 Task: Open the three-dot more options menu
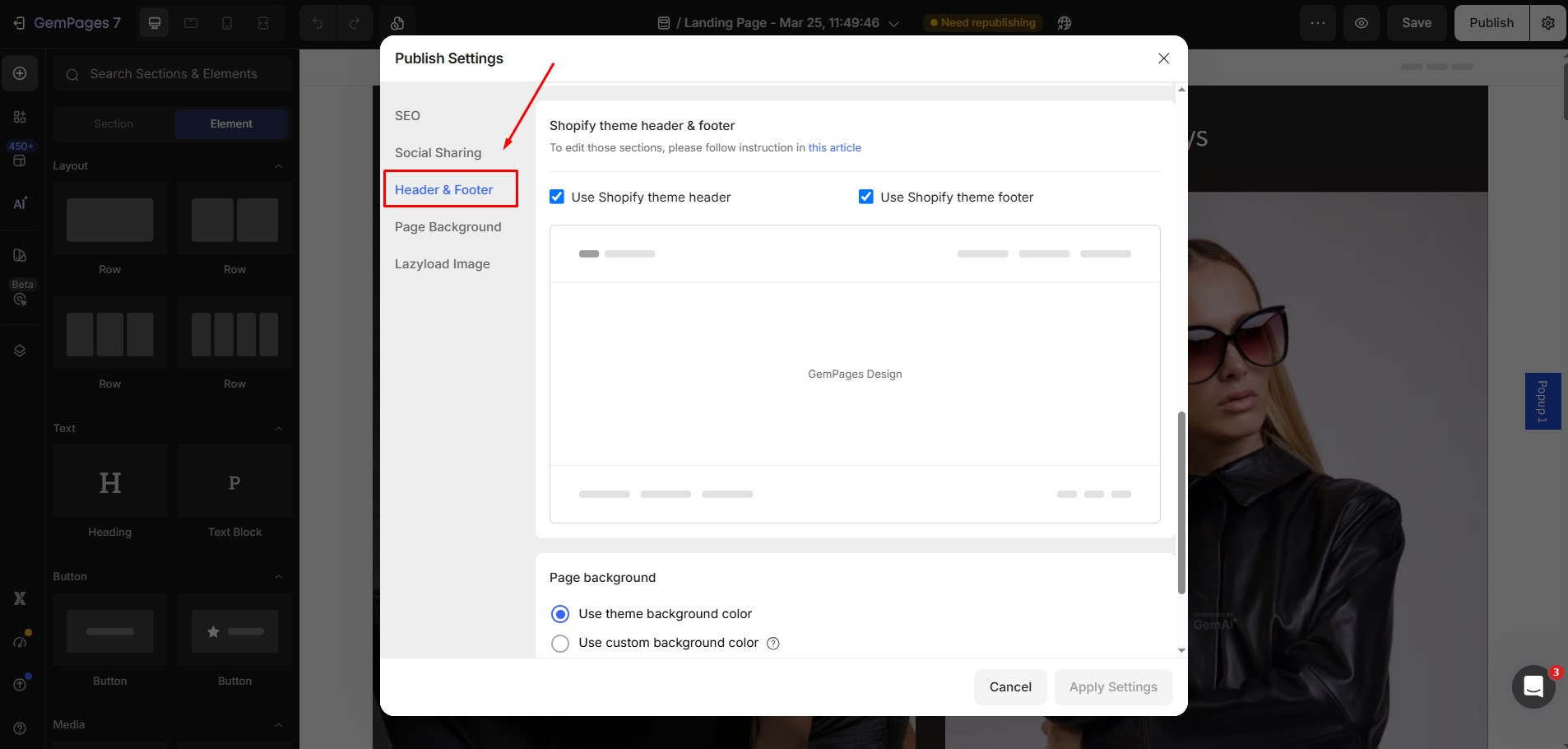pos(1318,23)
